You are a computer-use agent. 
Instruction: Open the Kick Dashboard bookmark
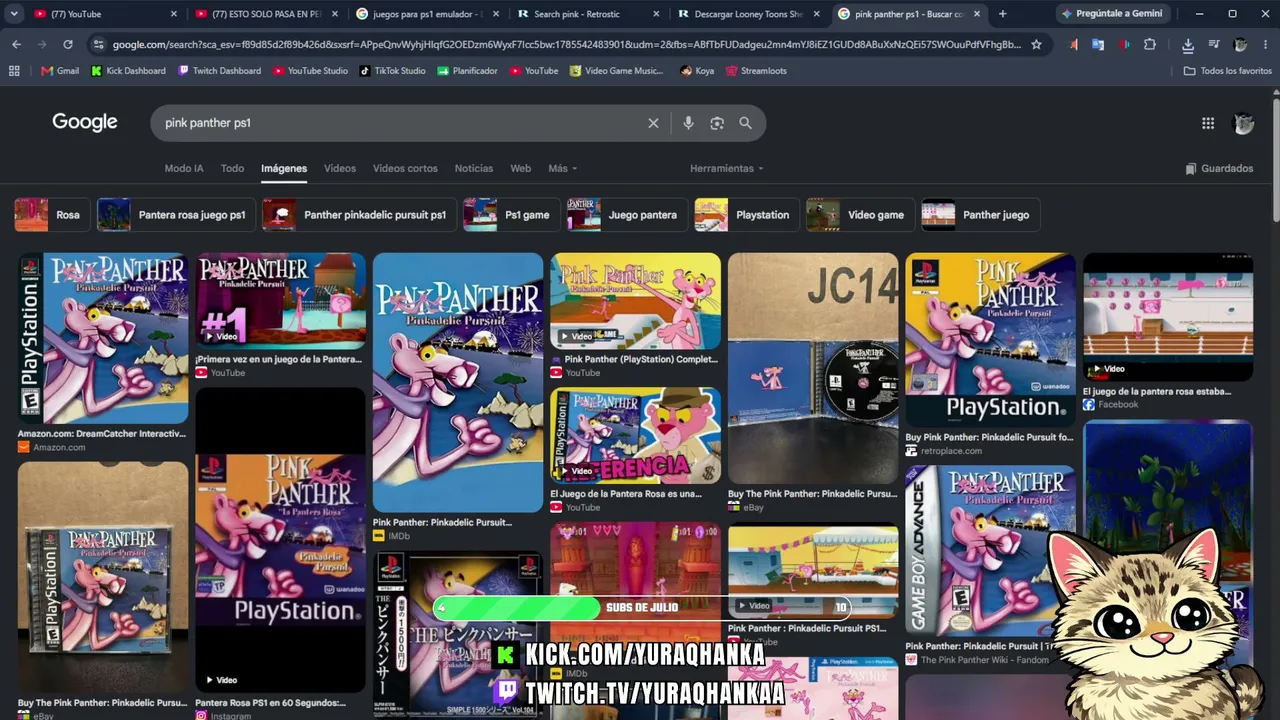pos(128,71)
